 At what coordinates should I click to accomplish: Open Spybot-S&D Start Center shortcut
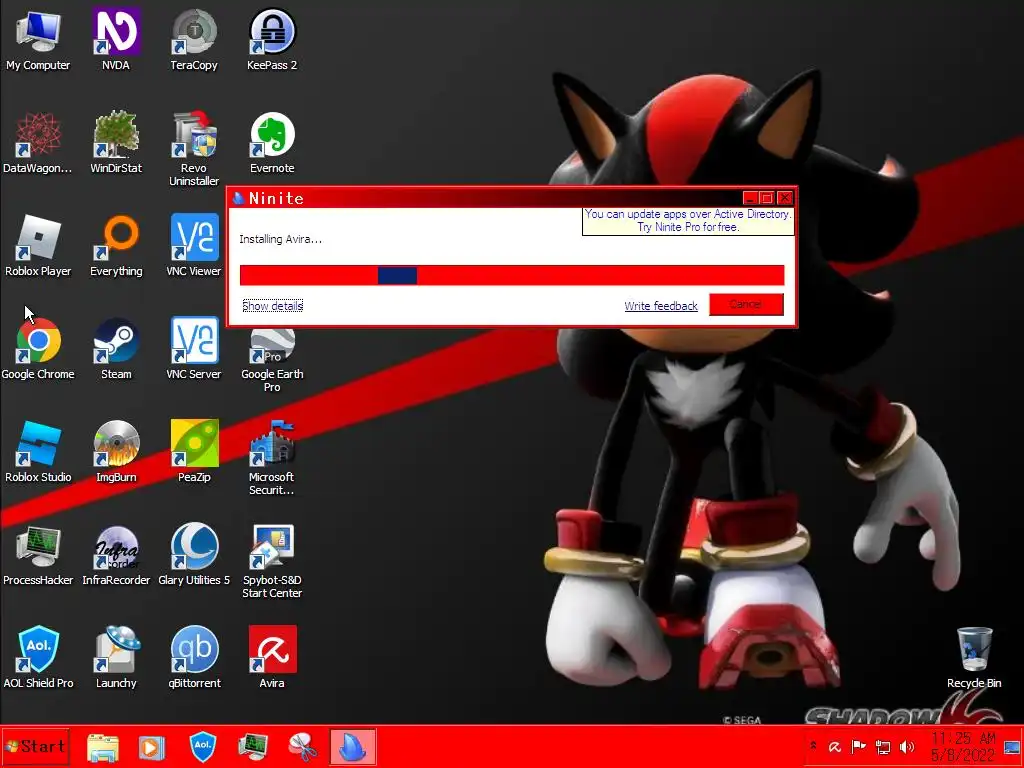272,562
